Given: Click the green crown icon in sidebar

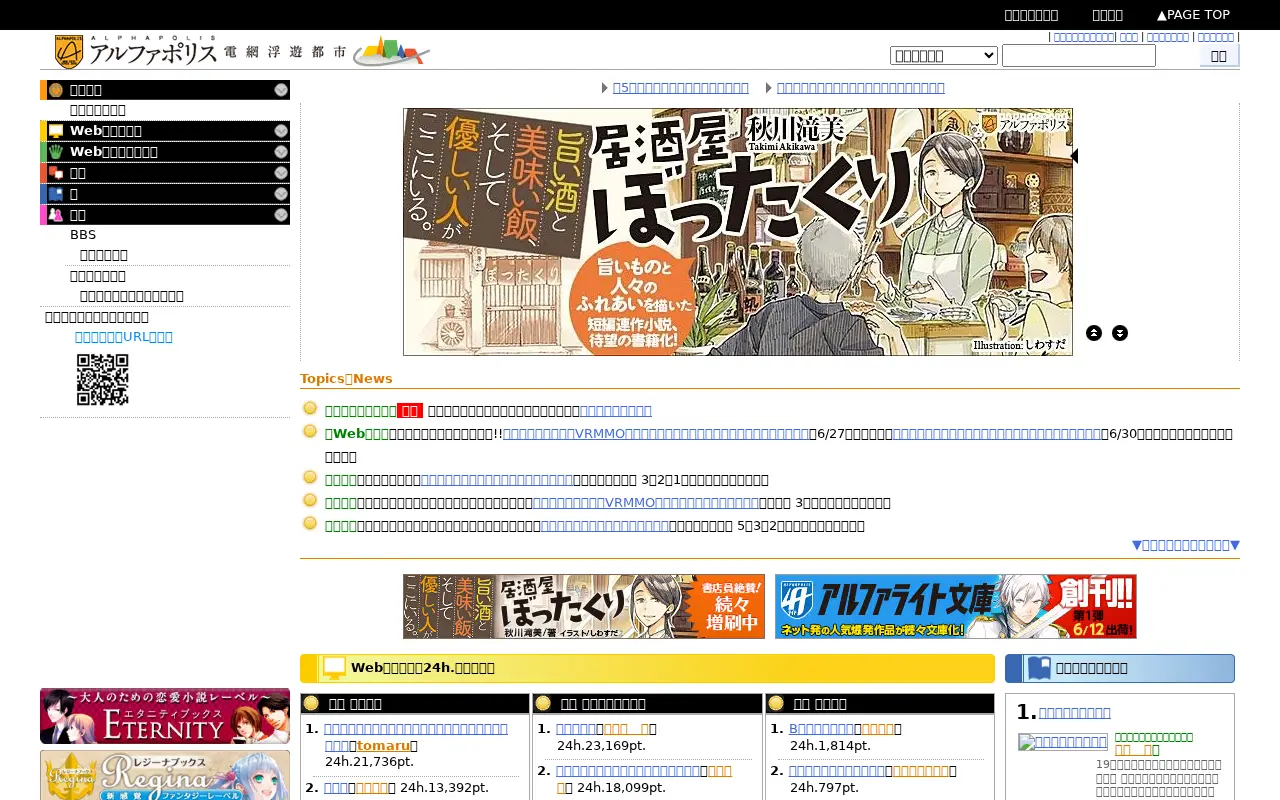Looking at the screenshot, I should point(56,152).
